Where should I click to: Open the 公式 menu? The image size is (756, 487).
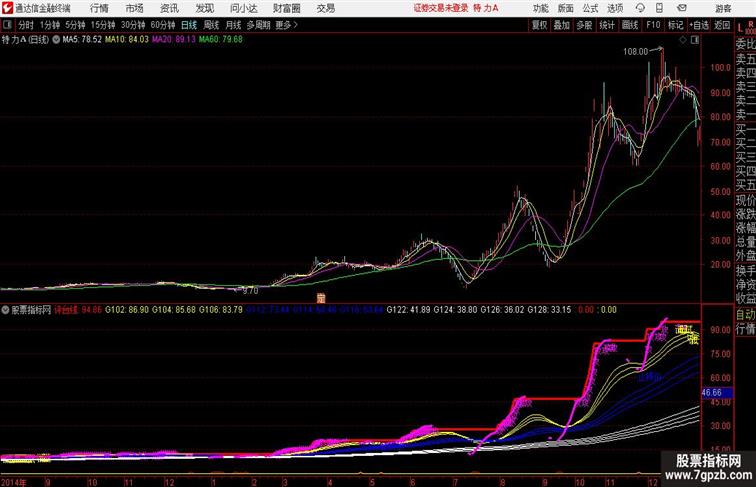pyautogui.click(x=590, y=8)
